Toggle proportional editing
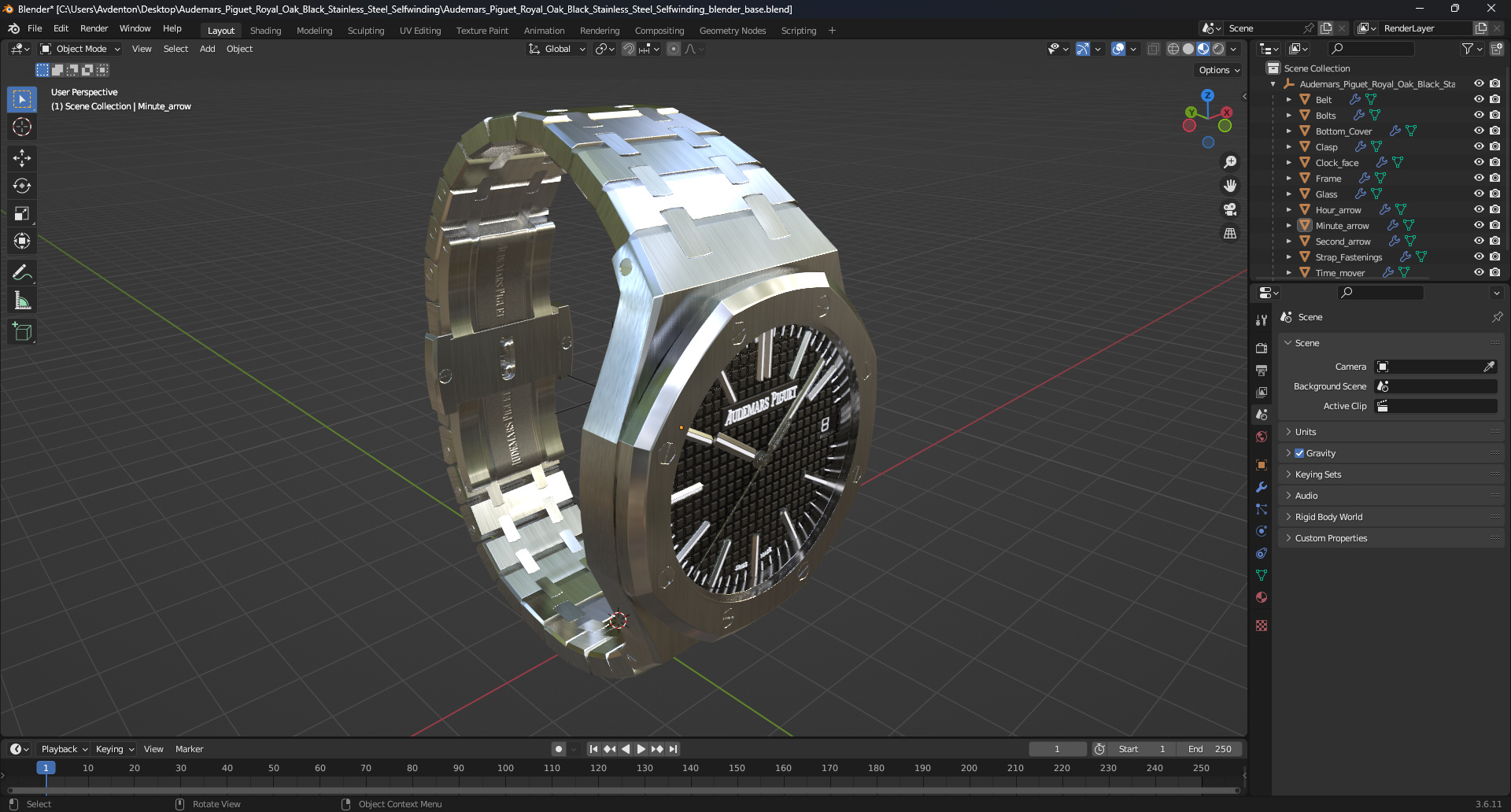The width and height of the screenshot is (1511, 812). click(674, 49)
